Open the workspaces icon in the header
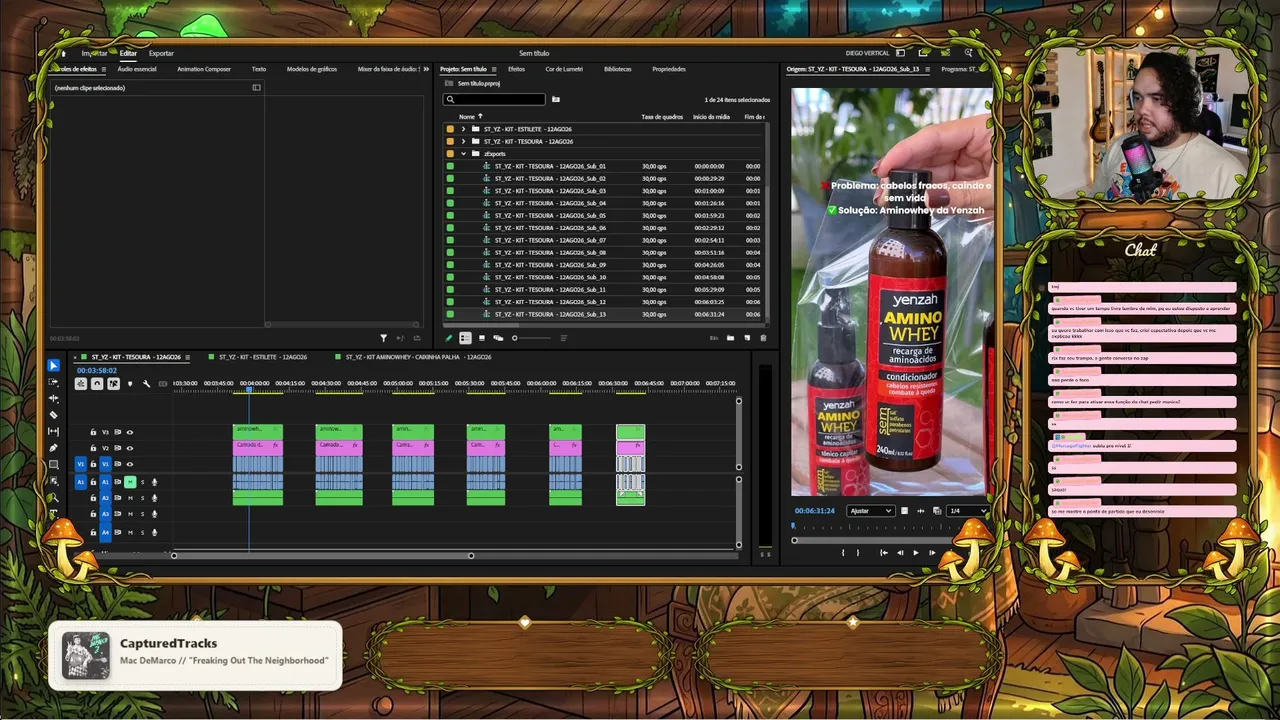Image resolution: width=1280 pixels, height=720 pixels. [901, 53]
